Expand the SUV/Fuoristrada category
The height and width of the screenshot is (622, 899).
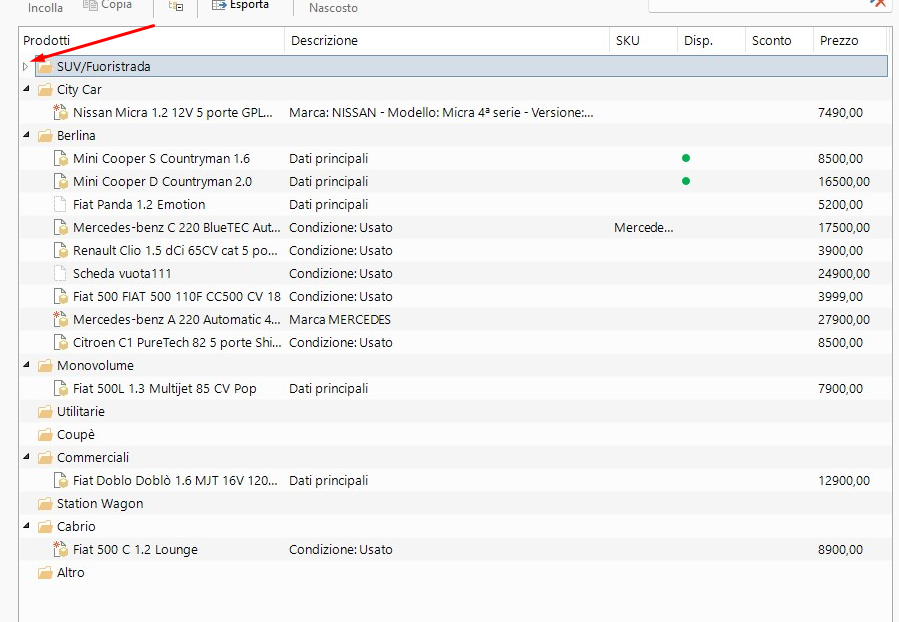point(27,67)
